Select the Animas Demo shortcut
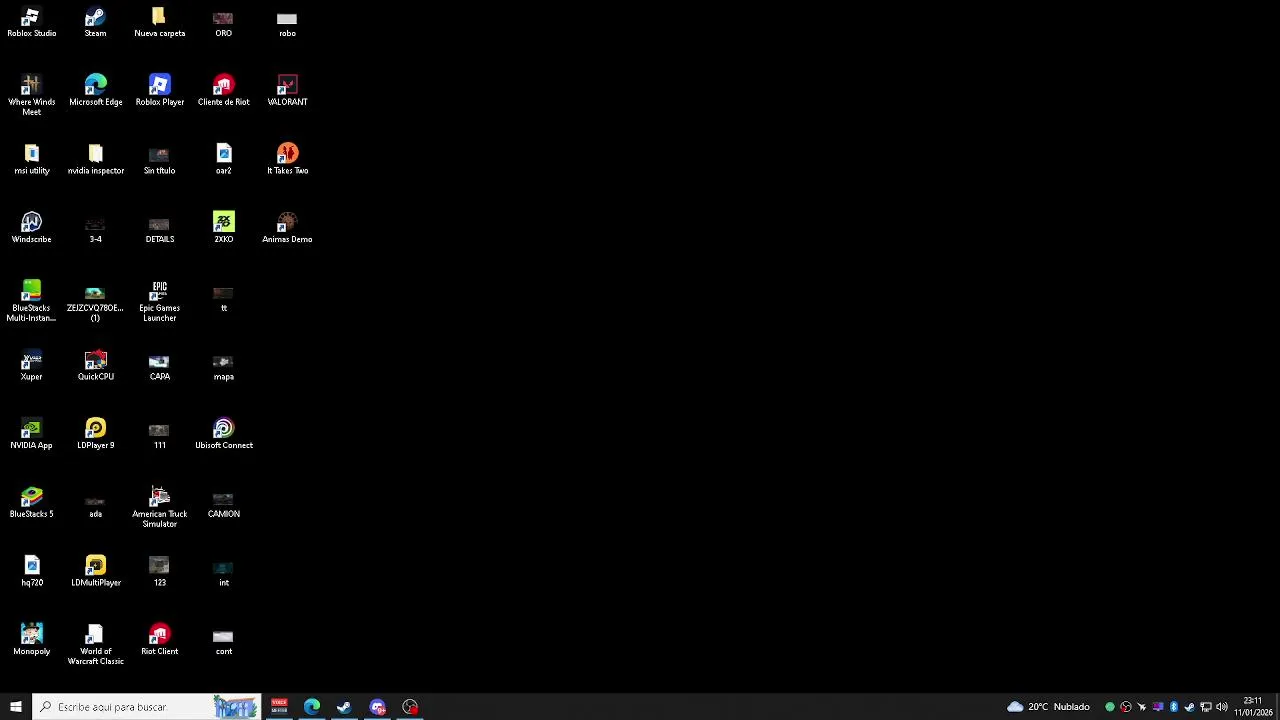The image size is (1280, 720). tap(287, 228)
